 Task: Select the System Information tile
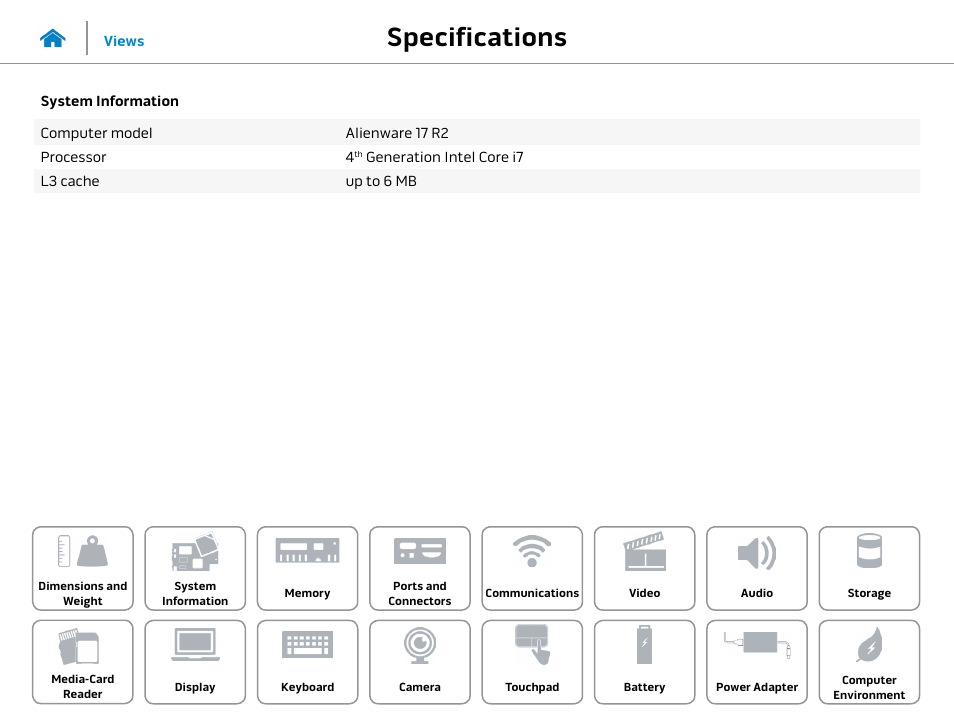click(x=195, y=568)
